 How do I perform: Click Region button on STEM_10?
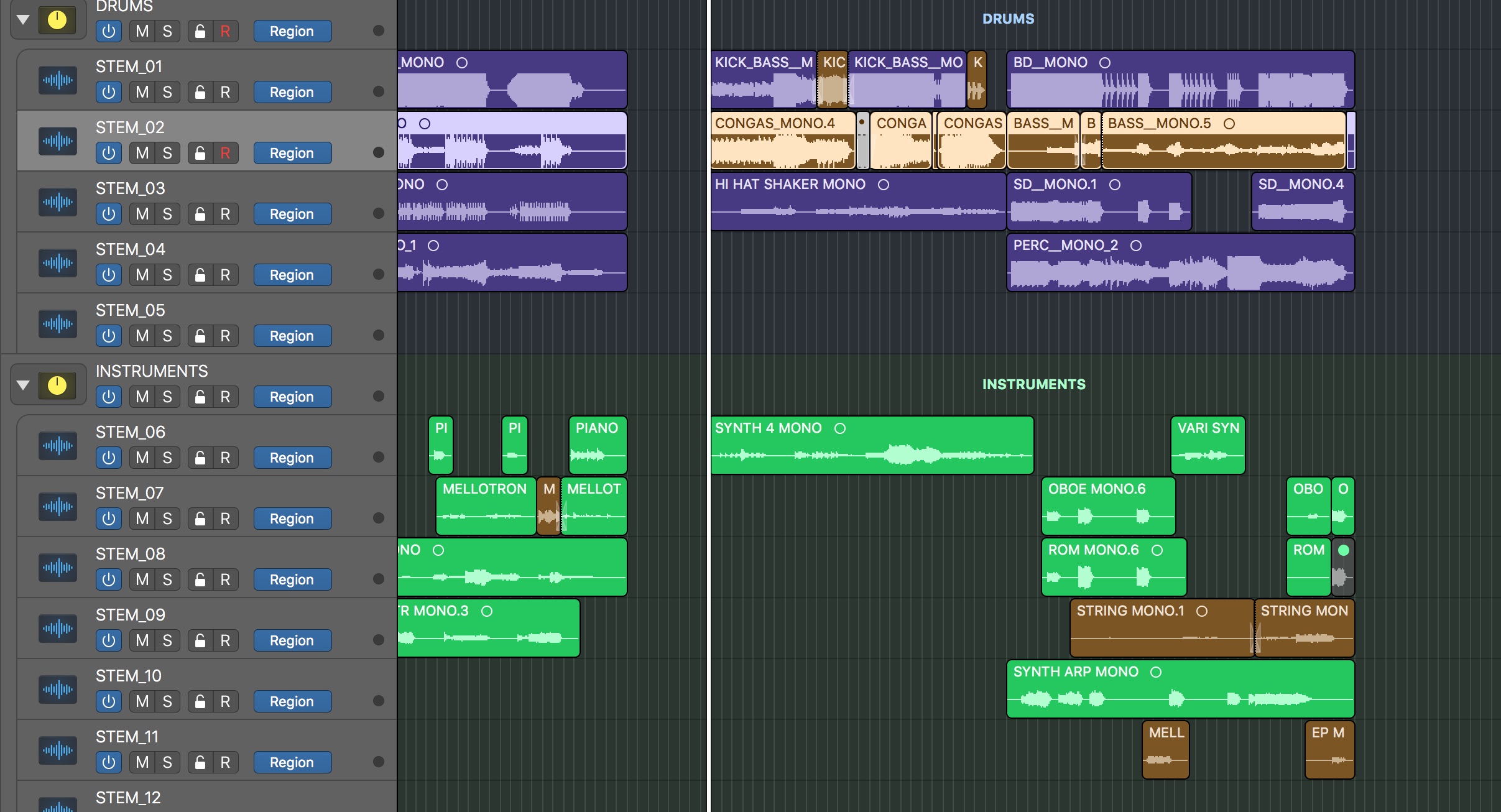[292, 701]
